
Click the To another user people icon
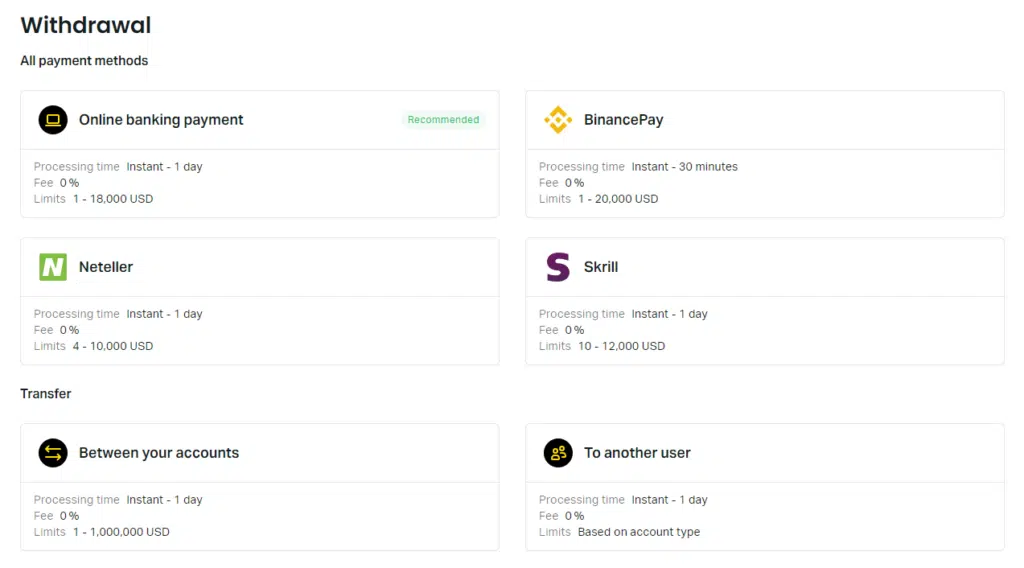558,453
